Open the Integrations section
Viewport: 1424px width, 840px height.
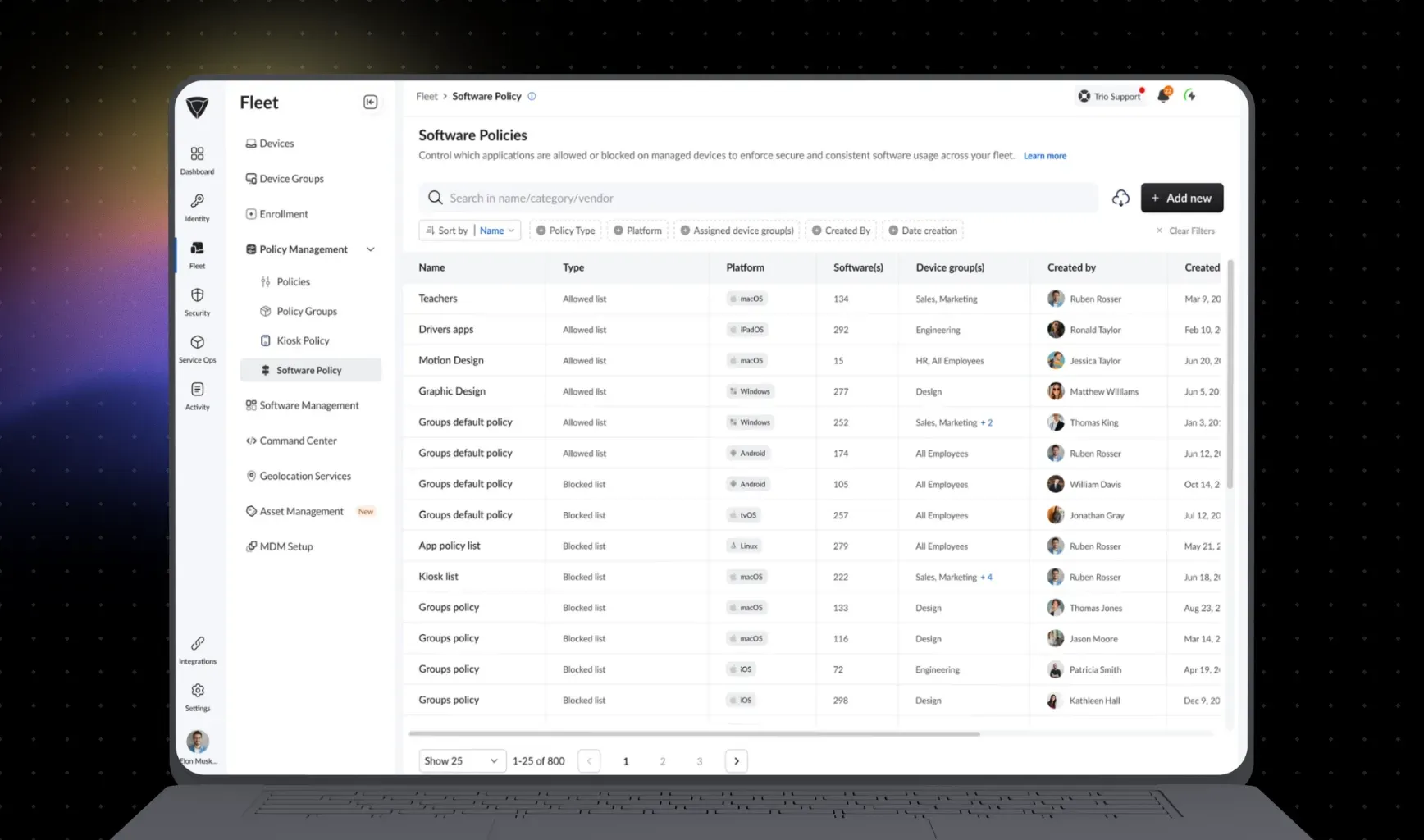pyautogui.click(x=197, y=650)
